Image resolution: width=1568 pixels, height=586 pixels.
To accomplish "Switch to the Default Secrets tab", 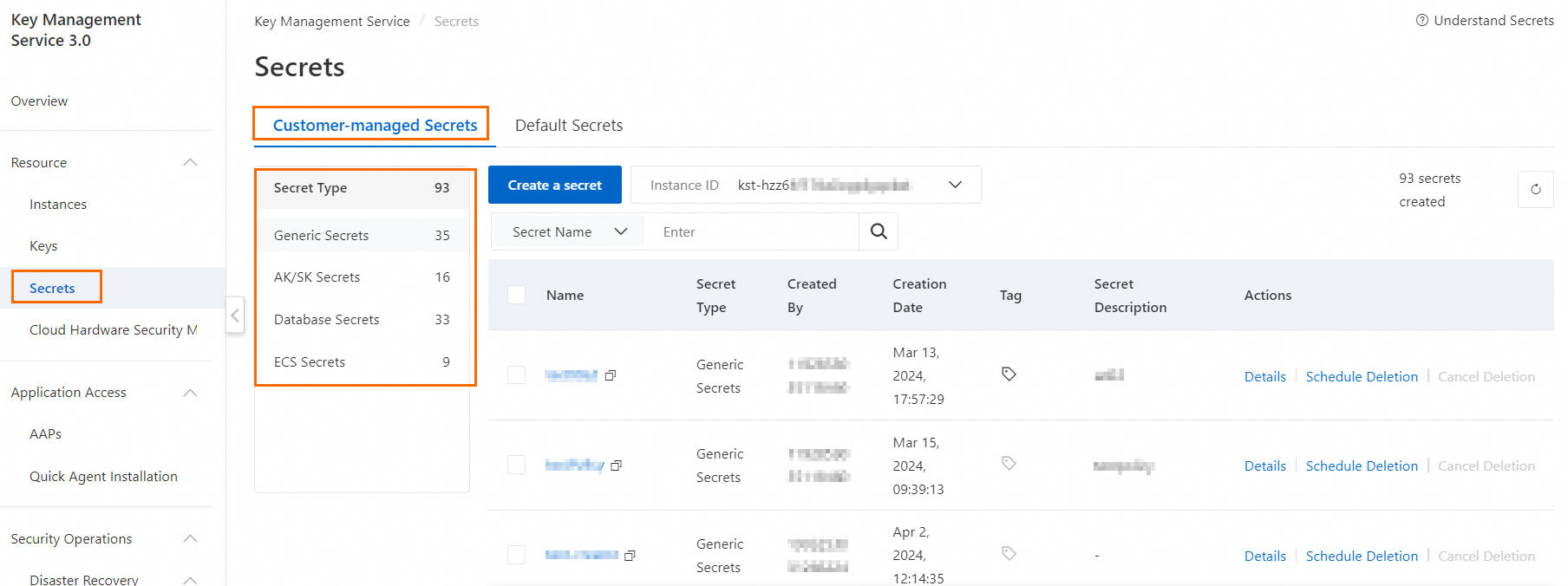I will point(569,126).
